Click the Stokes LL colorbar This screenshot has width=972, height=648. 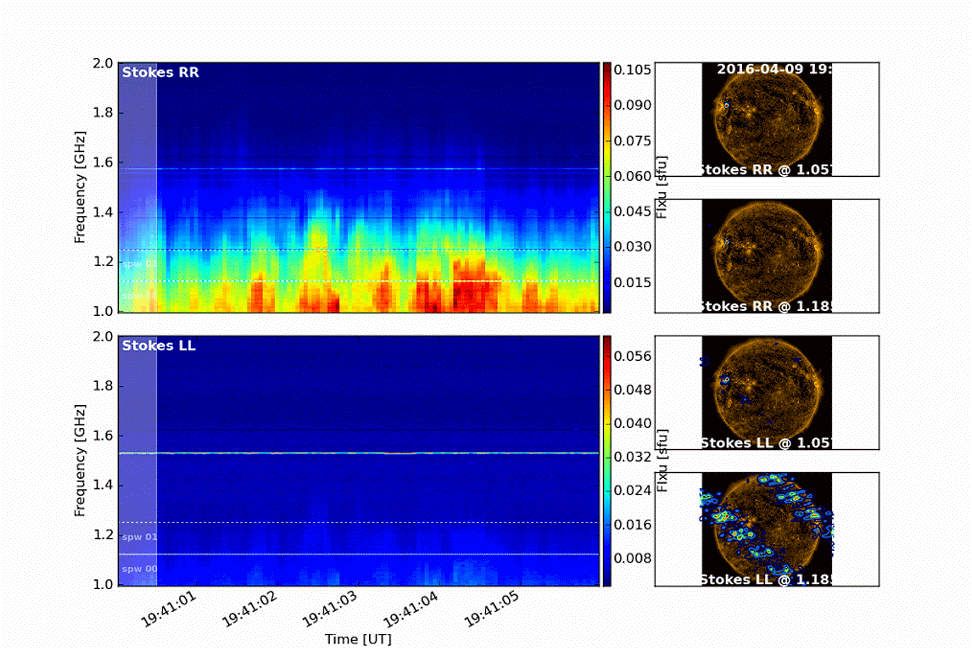(606, 461)
